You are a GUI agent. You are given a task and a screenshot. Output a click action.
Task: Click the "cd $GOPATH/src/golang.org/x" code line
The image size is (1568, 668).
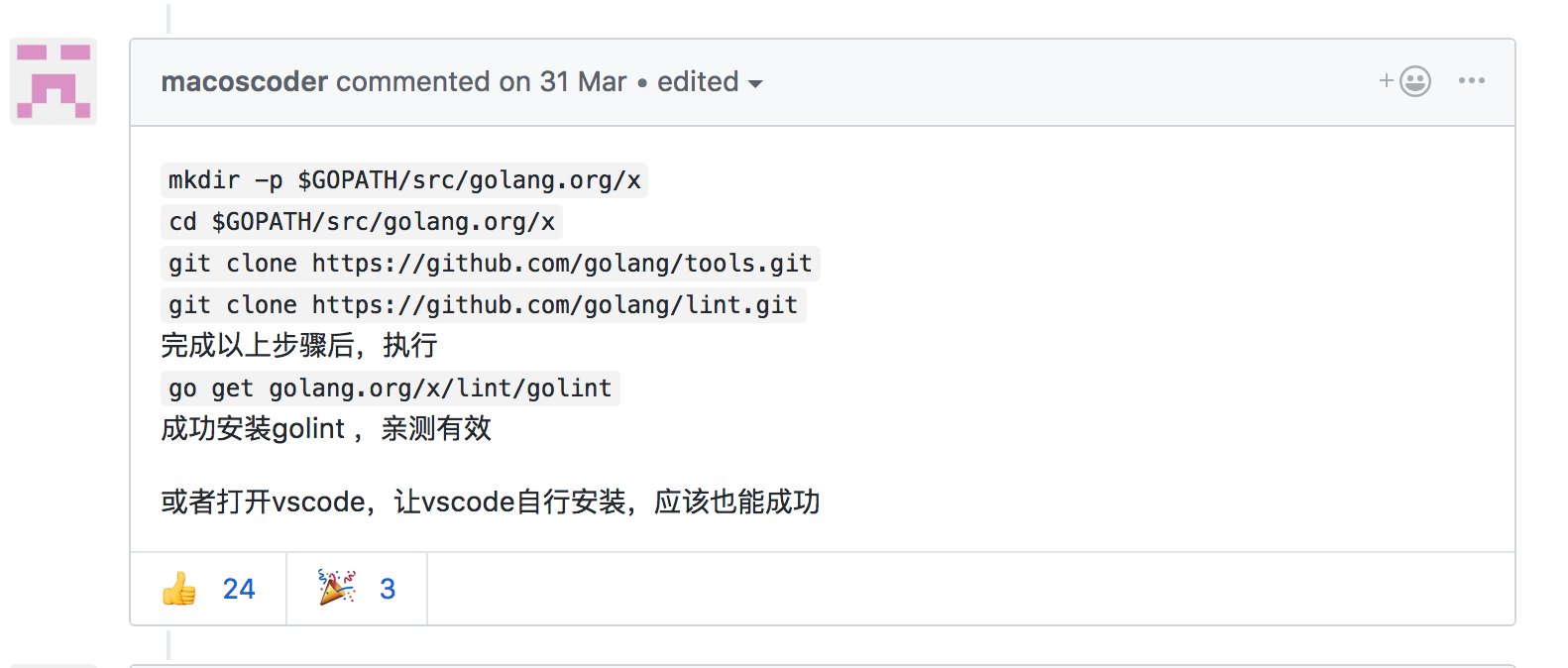(x=362, y=222)
